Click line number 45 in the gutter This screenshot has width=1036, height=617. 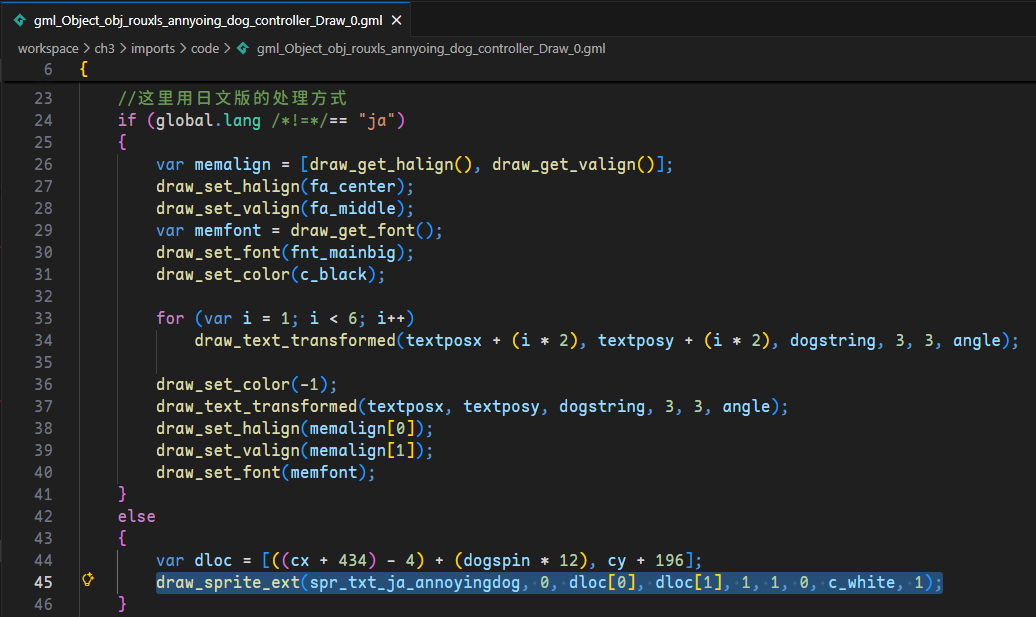point(43,583)
